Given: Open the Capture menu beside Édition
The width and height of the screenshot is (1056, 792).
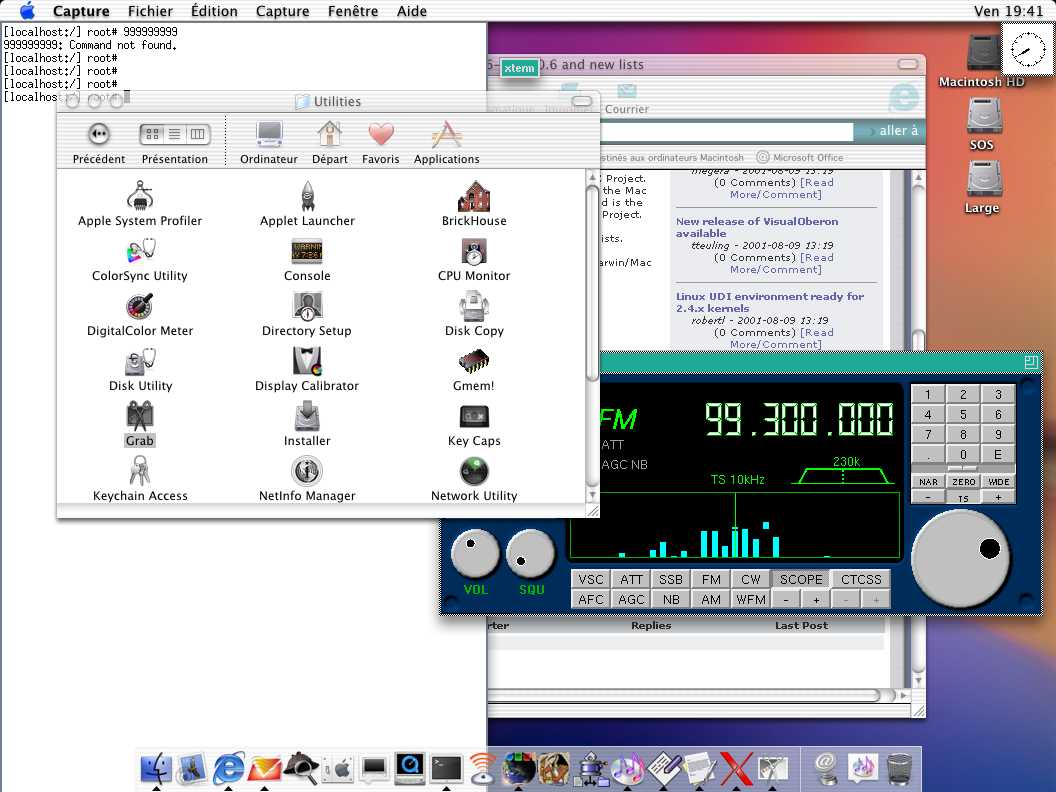Looking at the screenshot, I should 282,11.
